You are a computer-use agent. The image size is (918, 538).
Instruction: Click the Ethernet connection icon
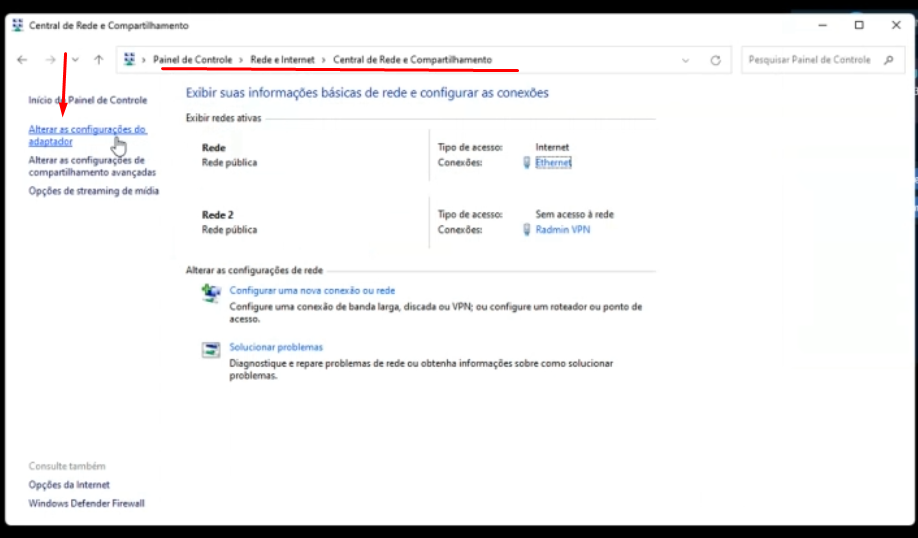527,162
